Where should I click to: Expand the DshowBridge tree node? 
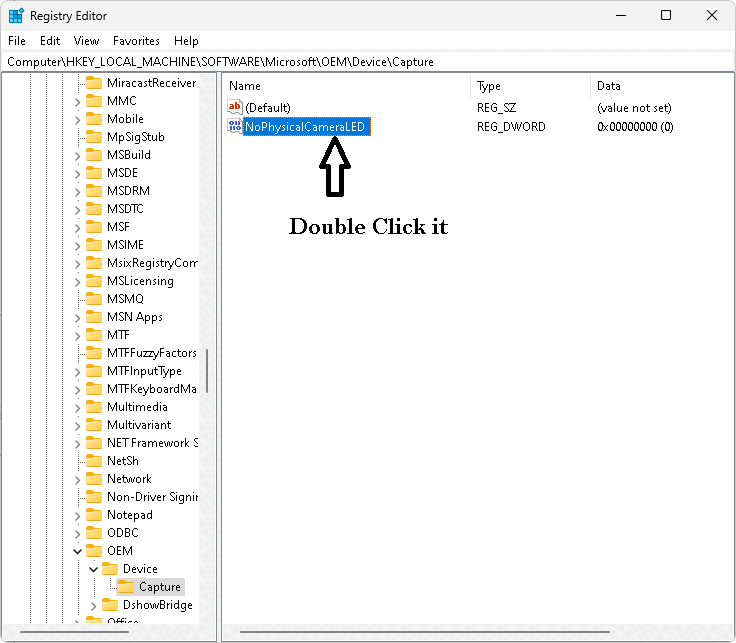point(94,605)
